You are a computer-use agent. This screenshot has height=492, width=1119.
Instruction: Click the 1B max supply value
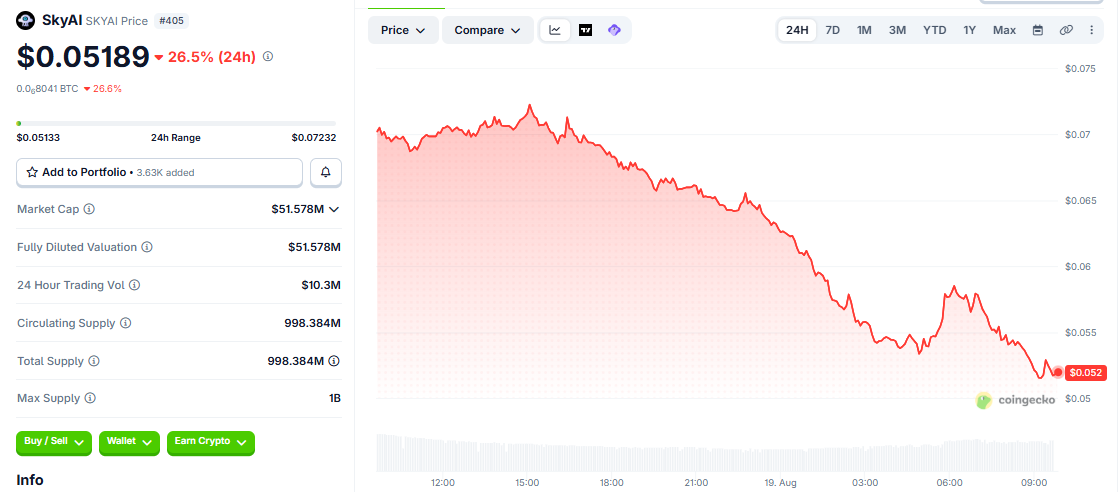pos(335,398)
